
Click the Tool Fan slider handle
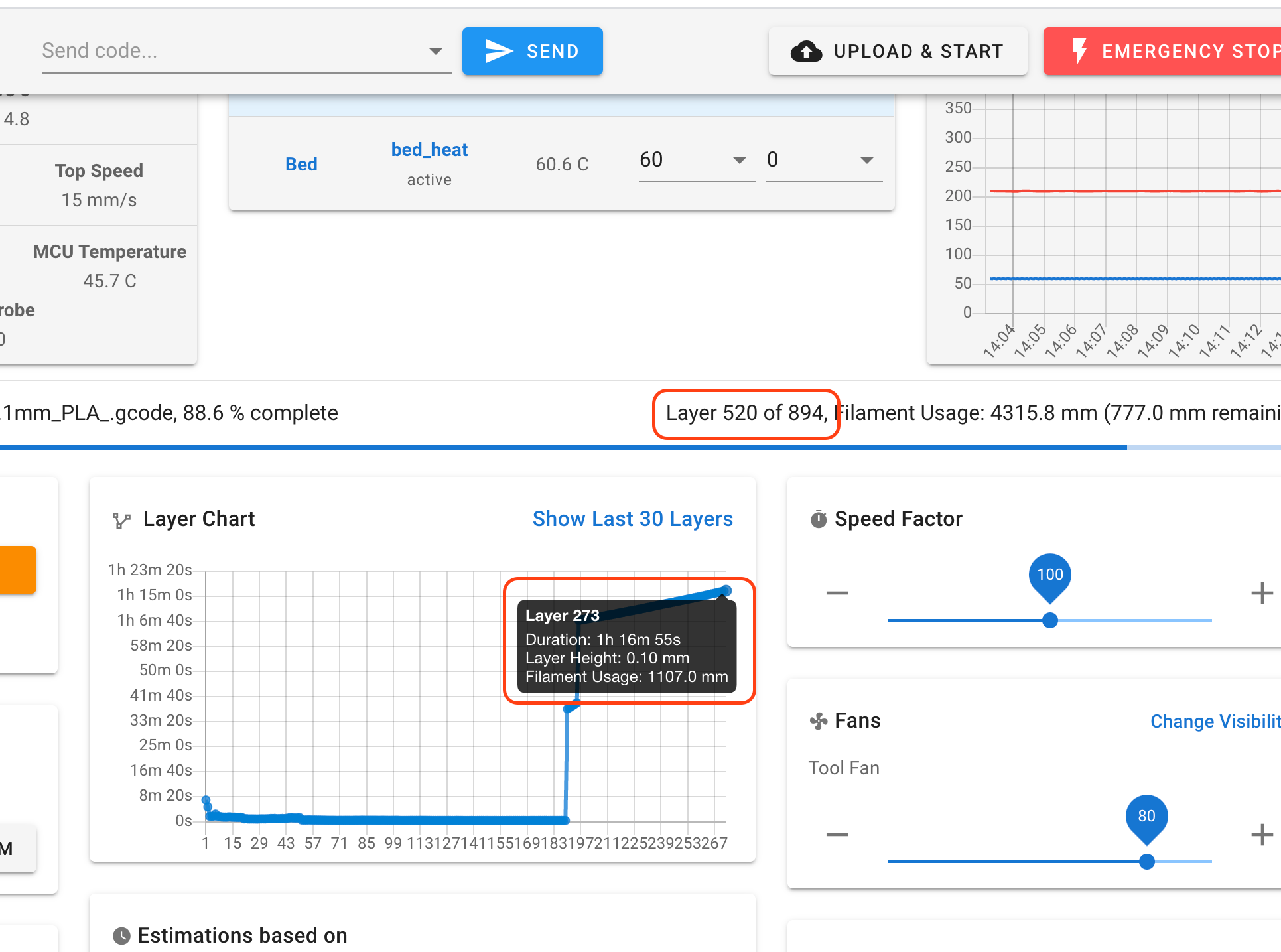click(x=1147, y=862)
